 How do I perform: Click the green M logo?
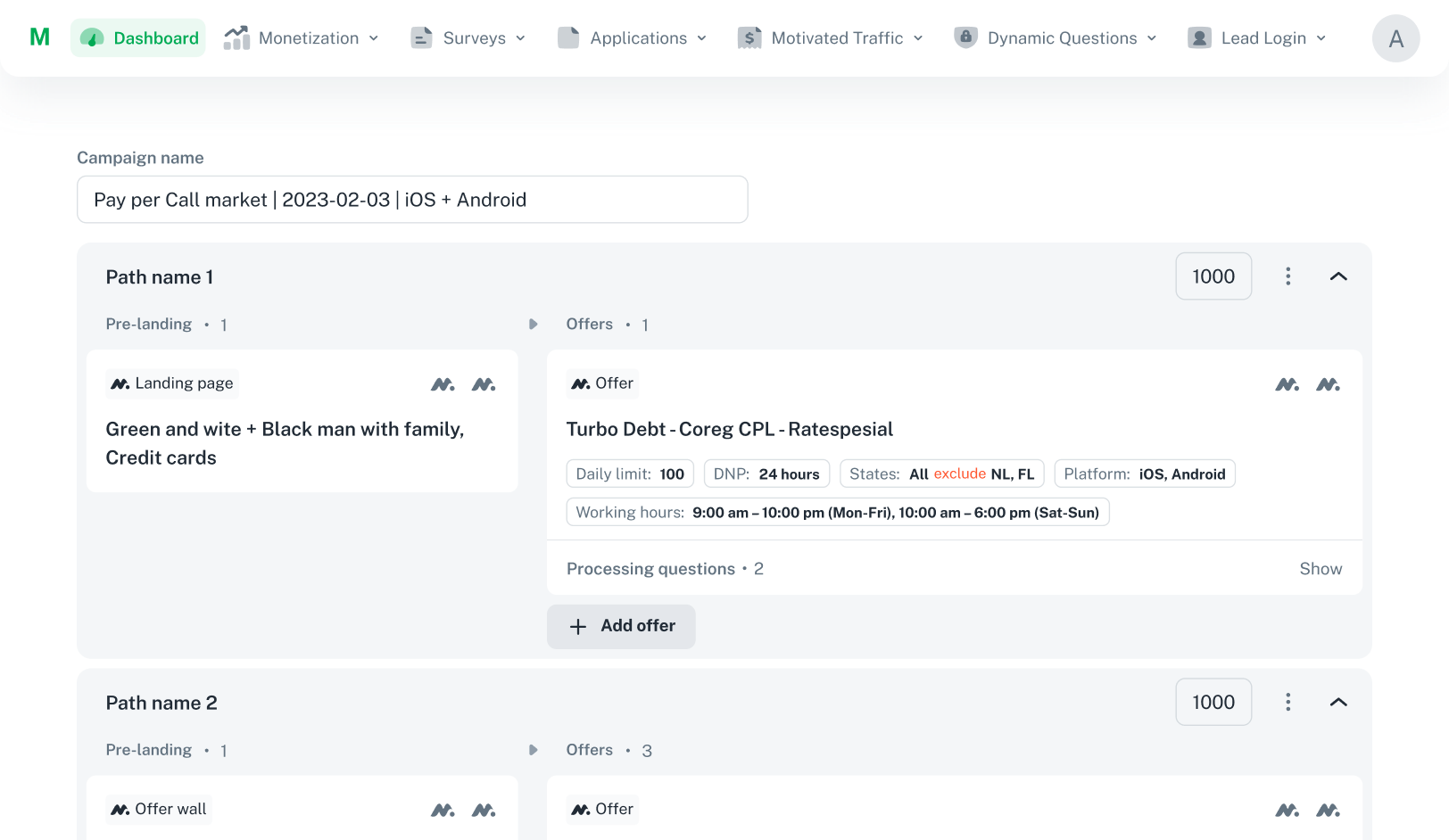40,37
